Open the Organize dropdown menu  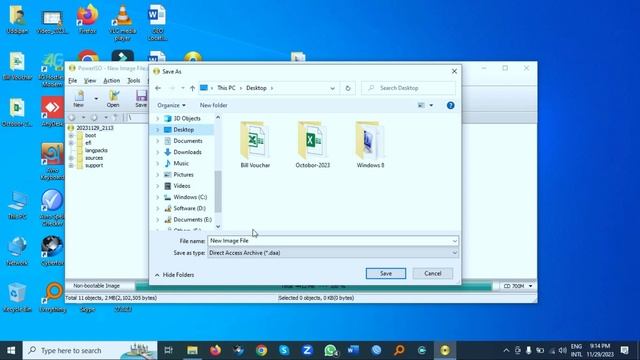171,105
